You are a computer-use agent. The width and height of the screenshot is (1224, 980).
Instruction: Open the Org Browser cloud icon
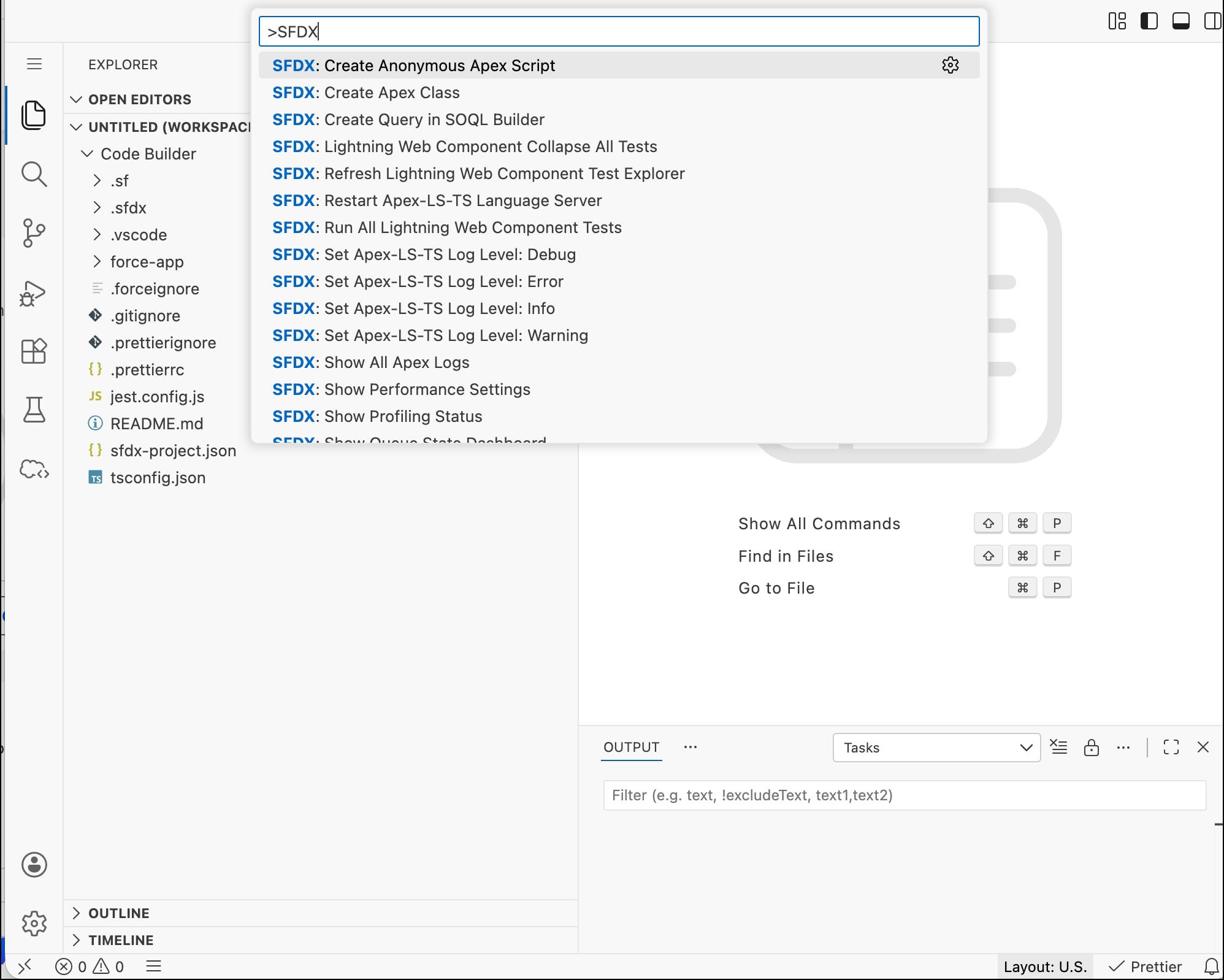pyautogui.click(x=34, y=469)
